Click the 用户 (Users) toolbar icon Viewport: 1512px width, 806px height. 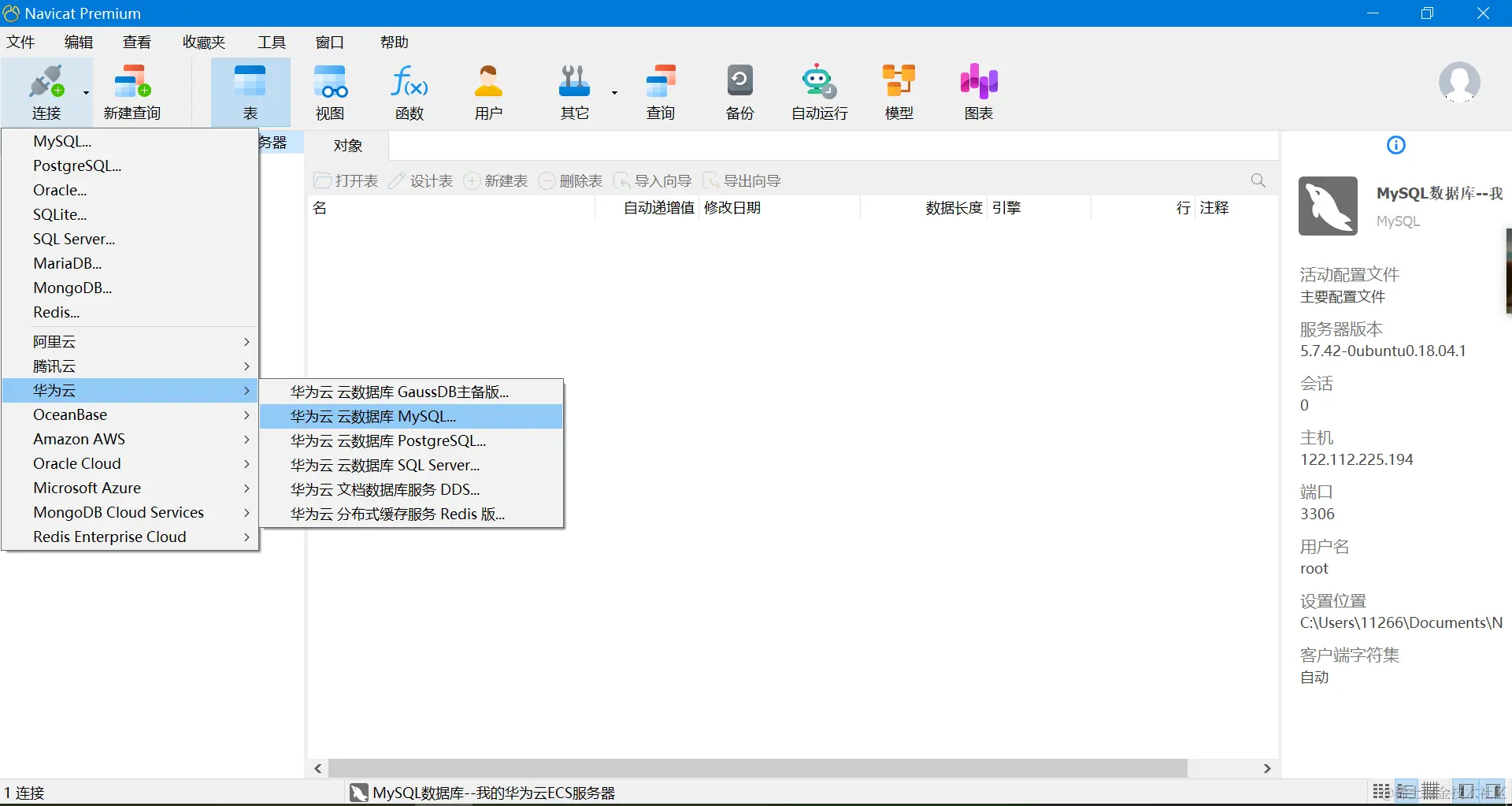488,91
